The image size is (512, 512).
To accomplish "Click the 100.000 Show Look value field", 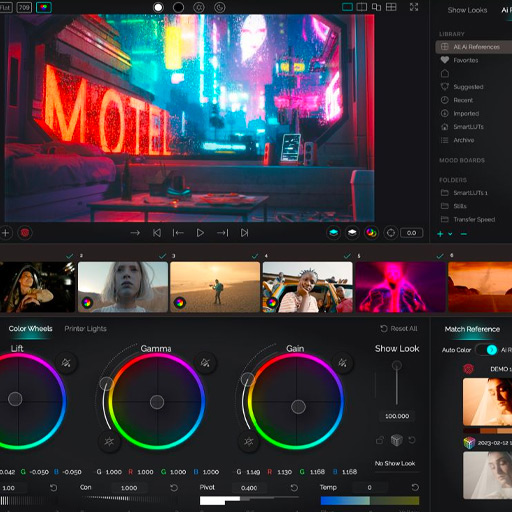I will 397,416.
